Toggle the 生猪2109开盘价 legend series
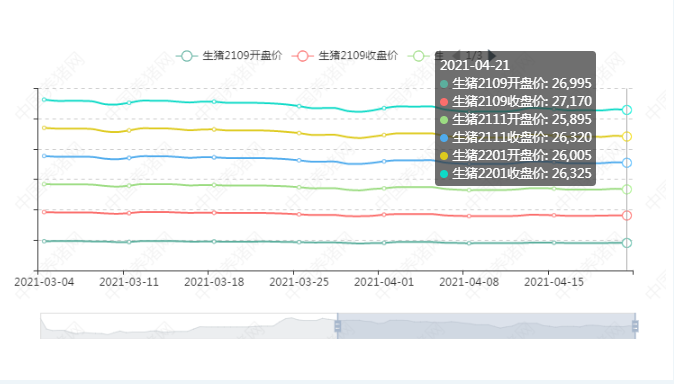 point(230,56)
